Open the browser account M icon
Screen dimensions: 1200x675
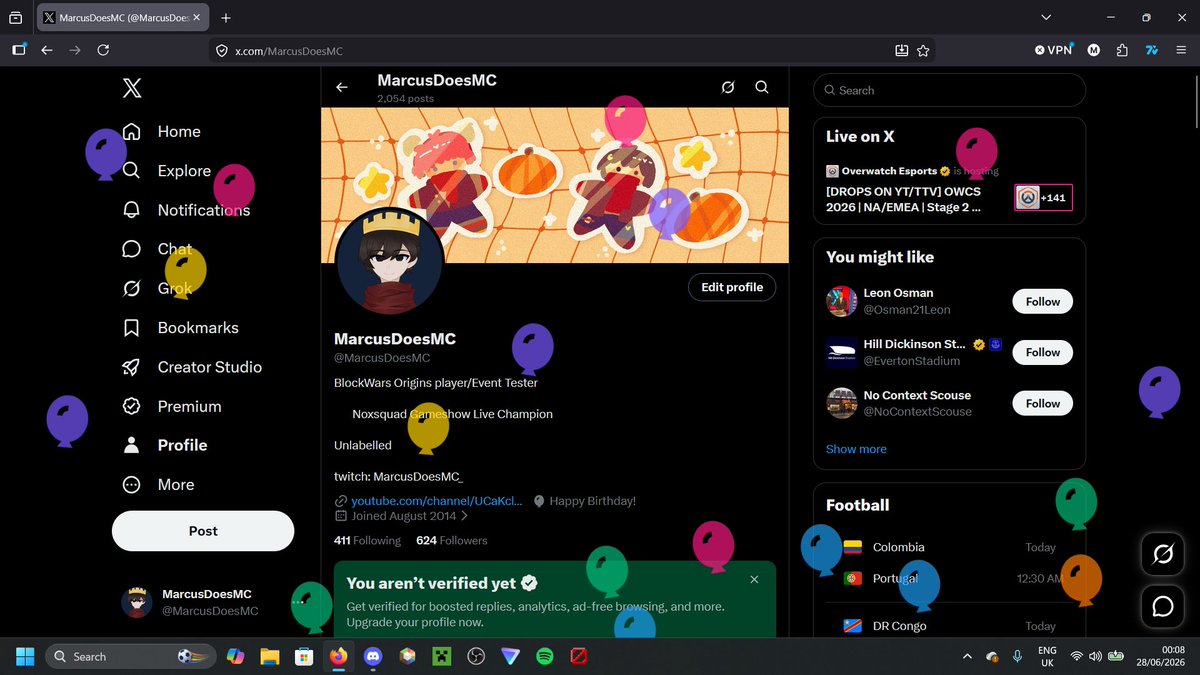click(x=1094, y=50)
